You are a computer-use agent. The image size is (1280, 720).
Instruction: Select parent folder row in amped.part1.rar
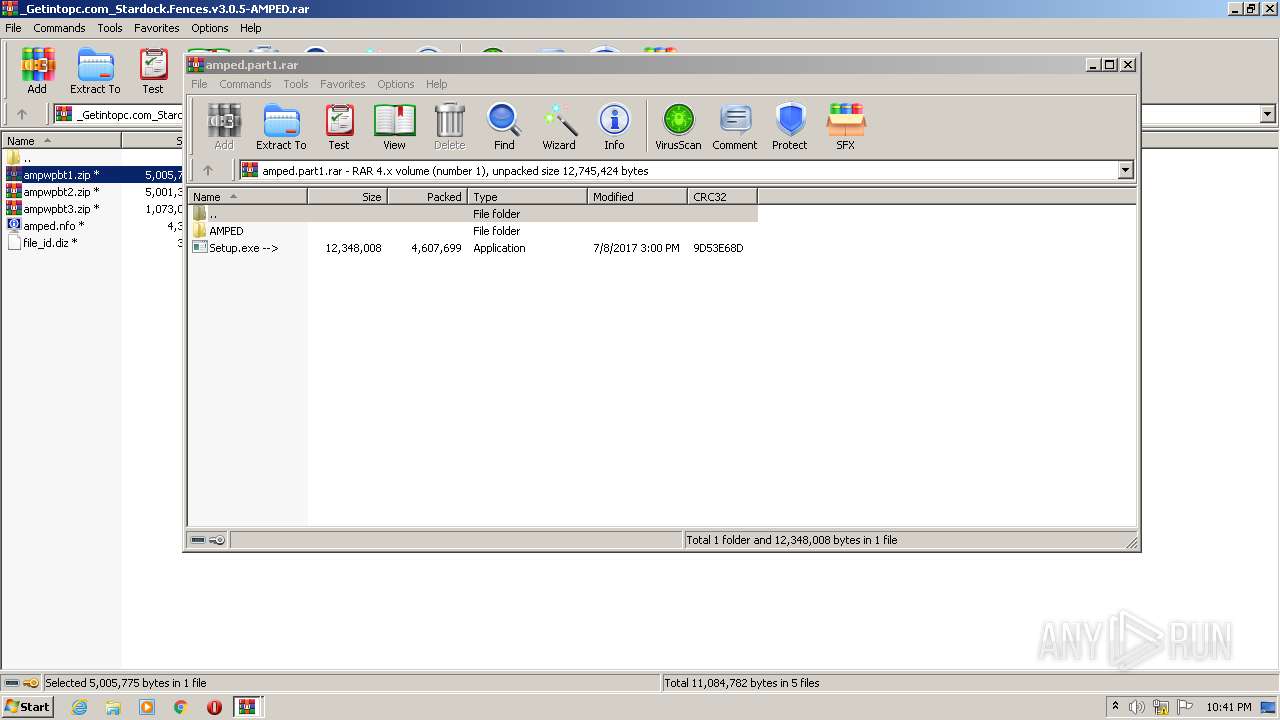pyautogui.click(x=472, y=214)
